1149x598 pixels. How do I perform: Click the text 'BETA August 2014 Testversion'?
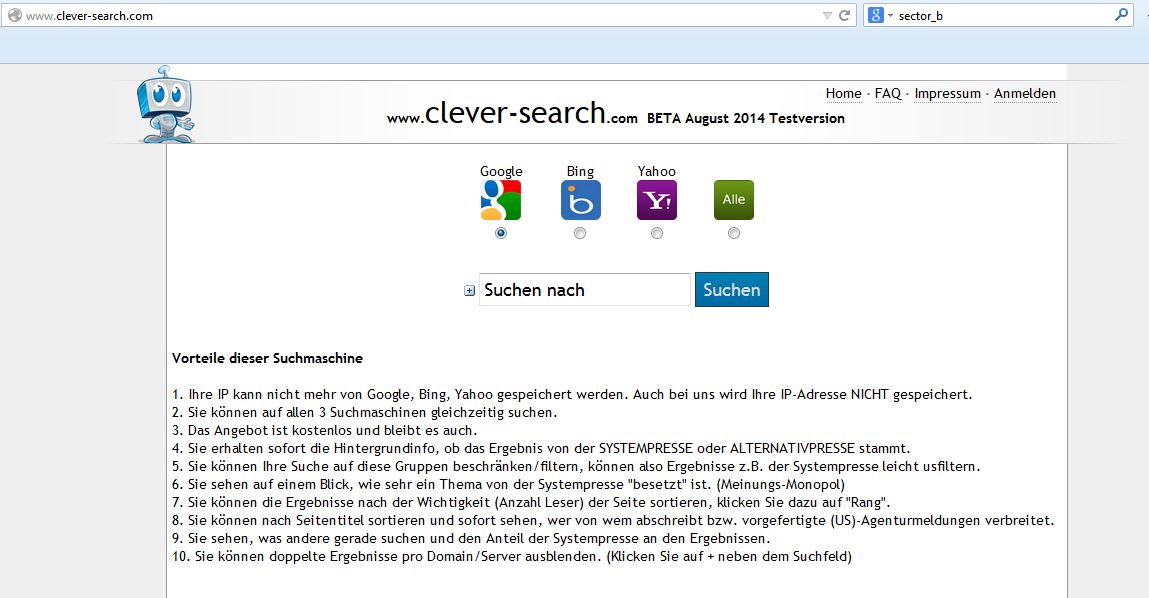pyautogui.click(x=746, y=118)
